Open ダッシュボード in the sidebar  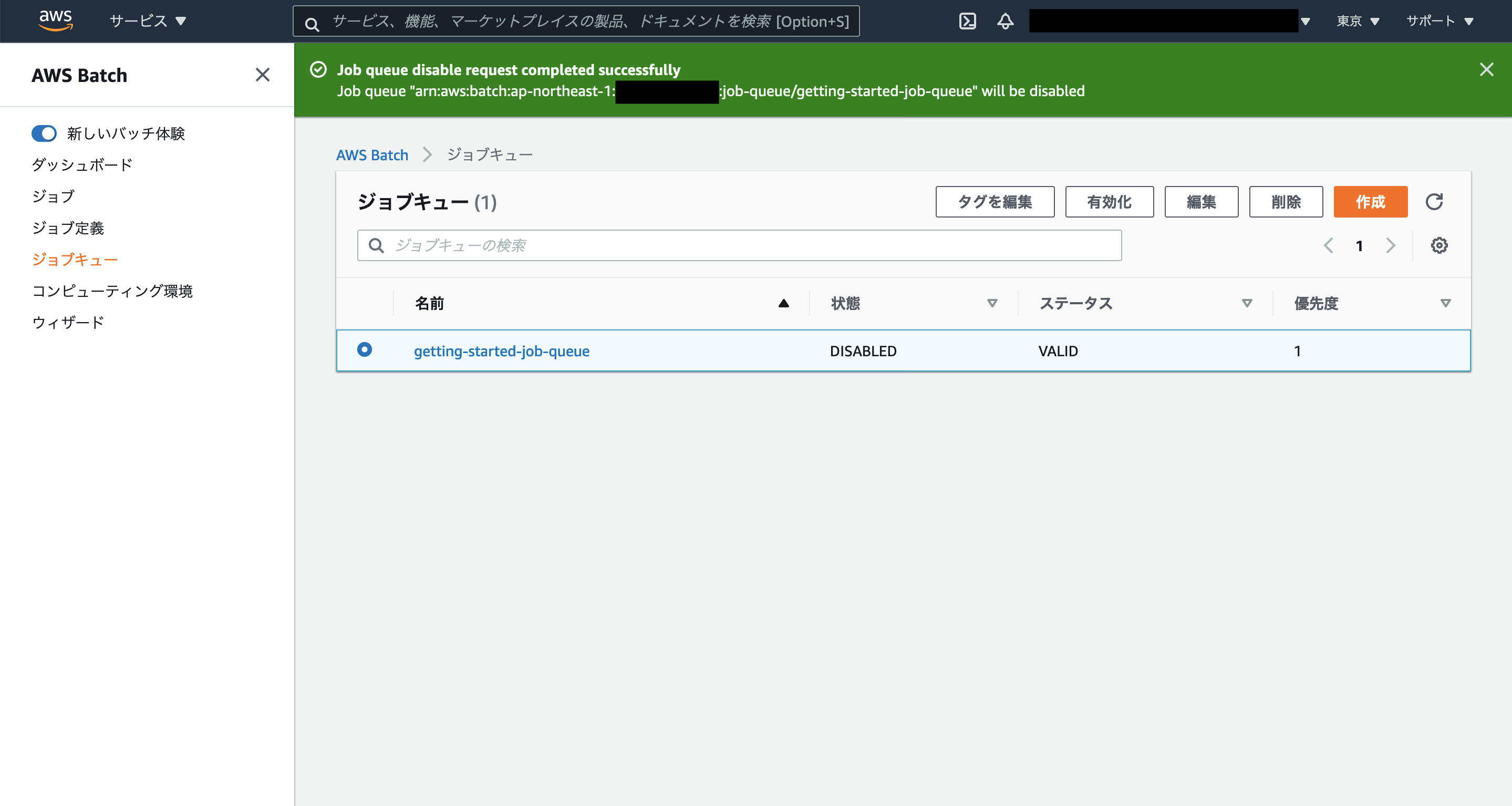82,165
